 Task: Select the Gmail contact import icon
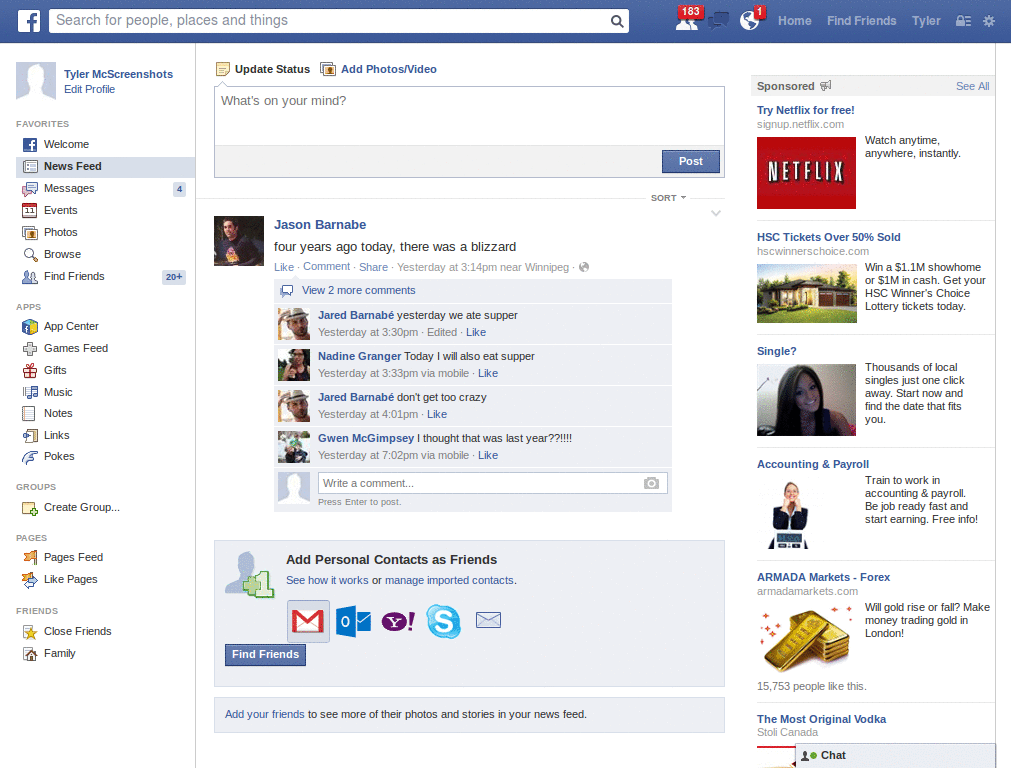(308, 620)
